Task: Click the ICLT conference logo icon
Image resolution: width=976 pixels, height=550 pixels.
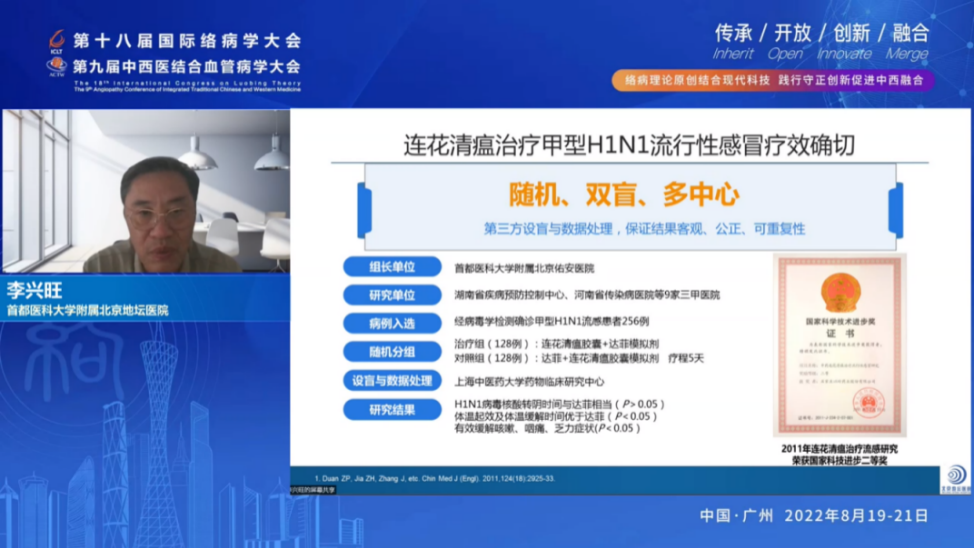Action: (57, 40)
